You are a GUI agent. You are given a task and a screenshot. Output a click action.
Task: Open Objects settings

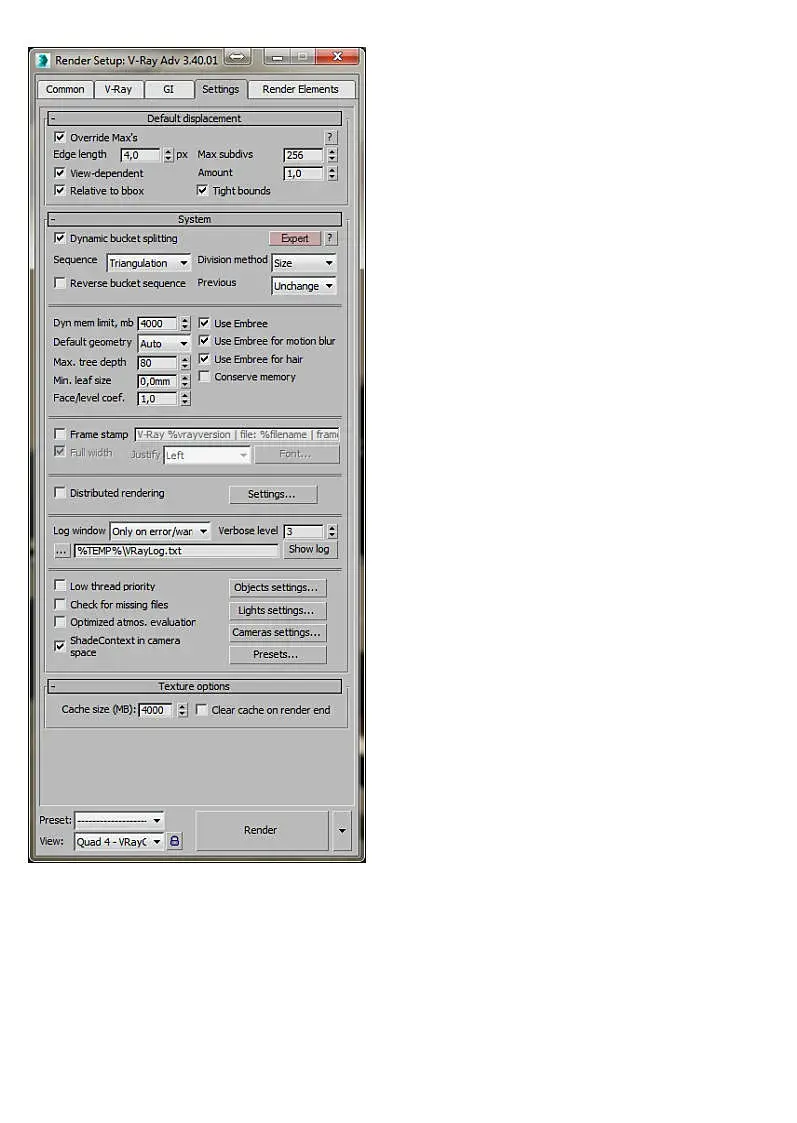pos(278,587)
